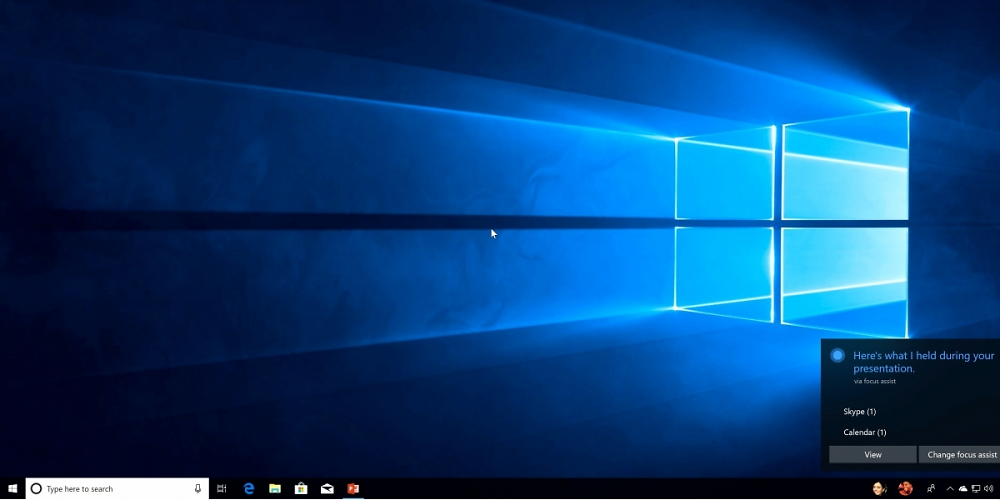The height and width of the screenshot is (500, 1000).
Task: Click the Cortana icon in the notification
Action: tap(837, 356)
